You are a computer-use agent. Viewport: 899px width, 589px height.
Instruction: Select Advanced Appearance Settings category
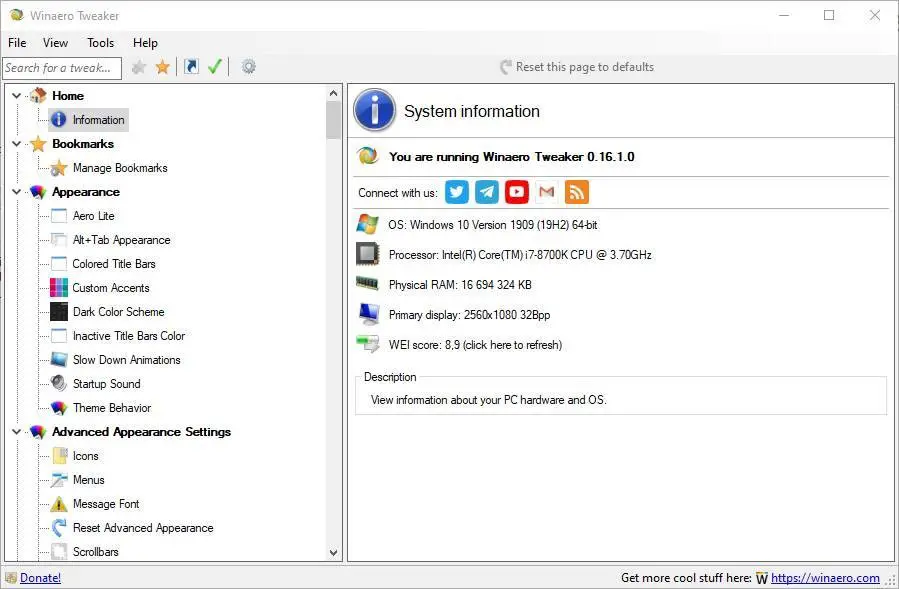click(141, 432)
